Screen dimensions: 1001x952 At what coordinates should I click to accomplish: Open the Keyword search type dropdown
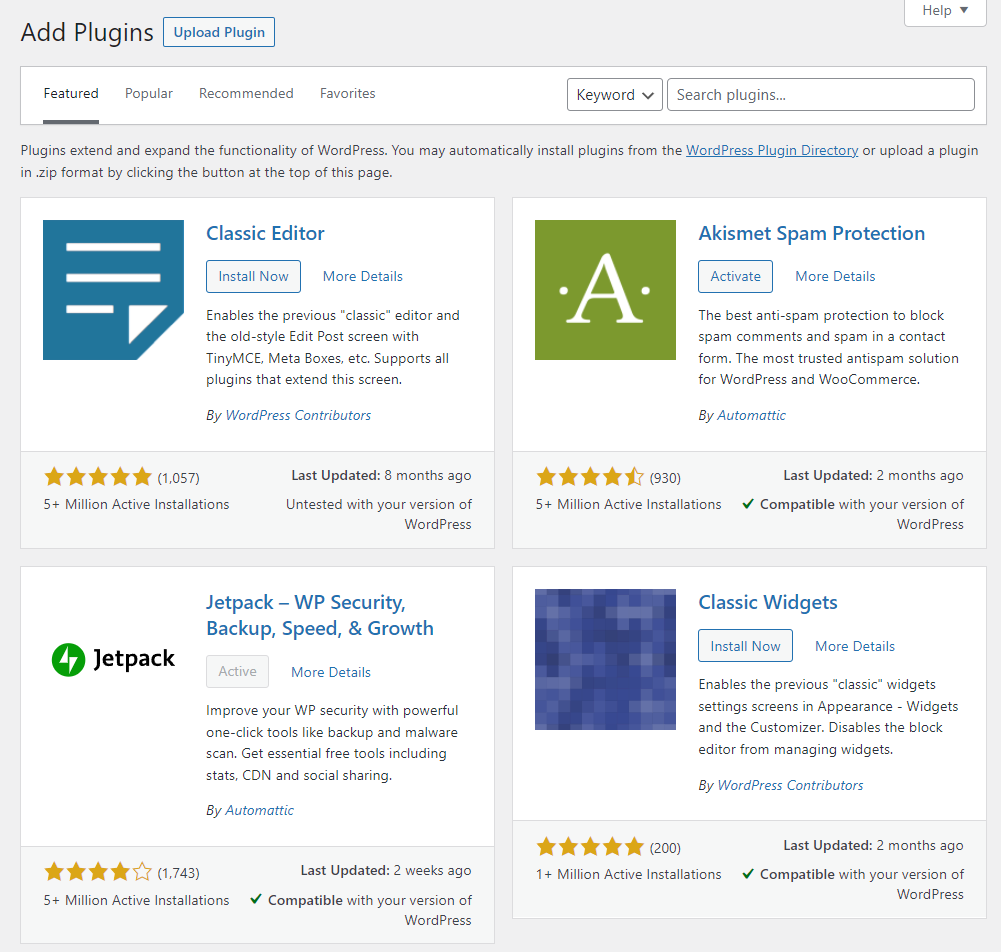tap(615, 94)
